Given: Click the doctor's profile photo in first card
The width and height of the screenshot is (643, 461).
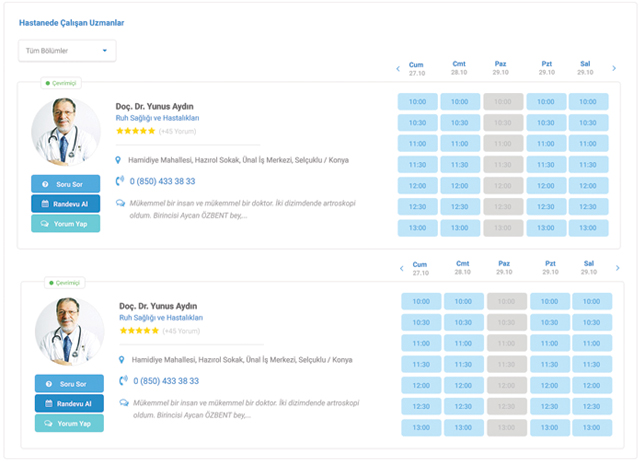Looking at the screenshot, I should (x=66, y=131).
